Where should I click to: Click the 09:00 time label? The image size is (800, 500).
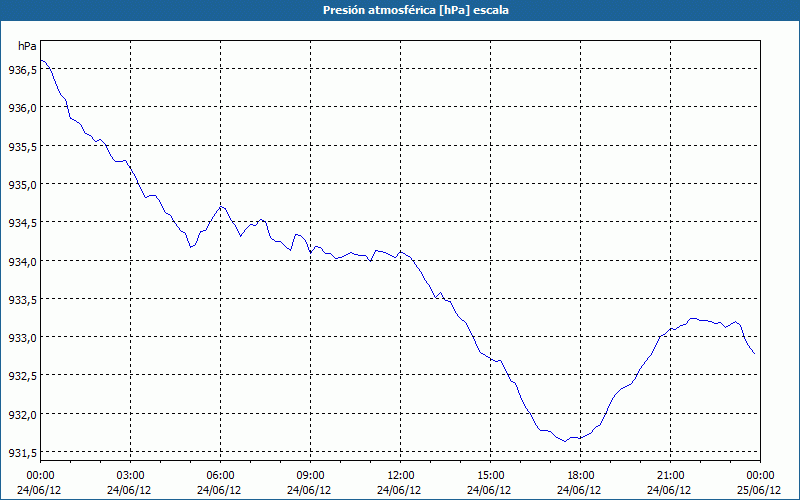310,476
